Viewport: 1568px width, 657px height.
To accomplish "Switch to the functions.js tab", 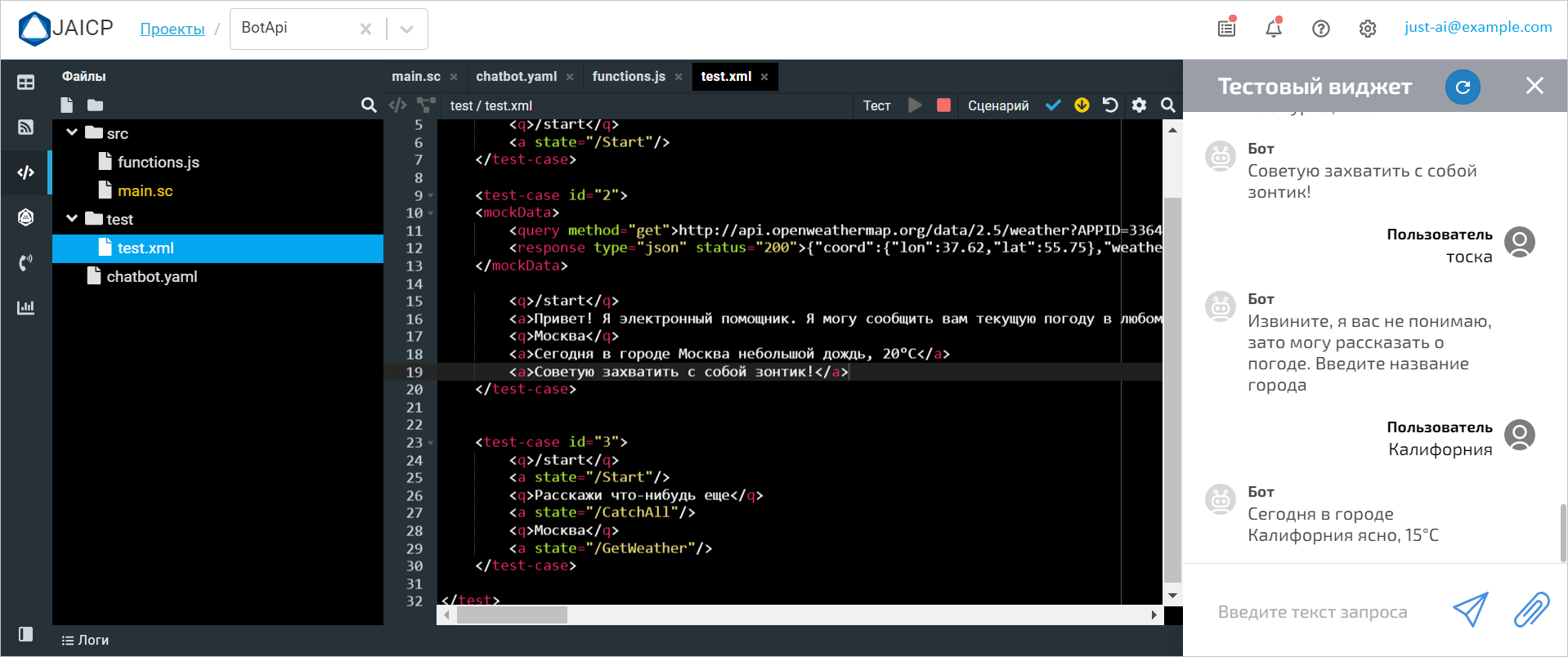I will [628, 77].
